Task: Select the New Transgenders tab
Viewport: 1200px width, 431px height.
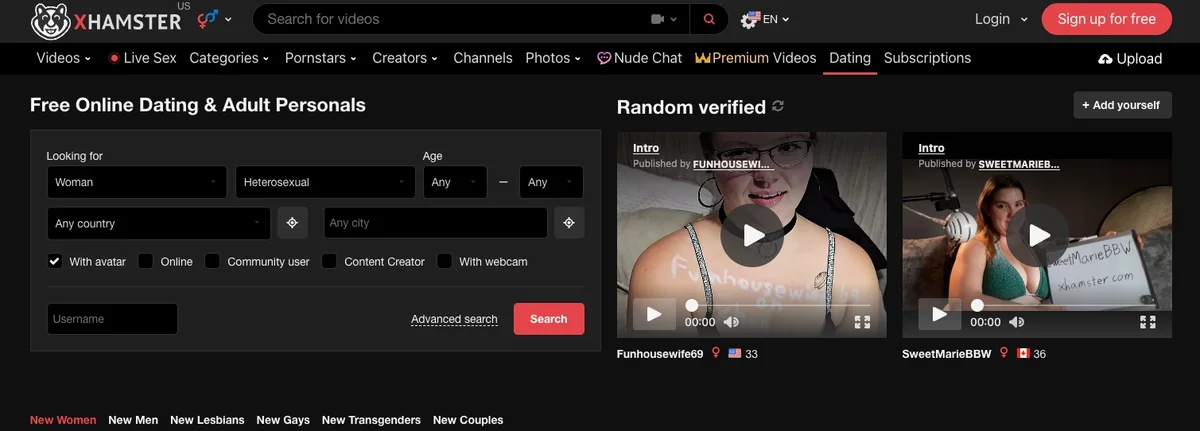Action: [x=371, y=420]
